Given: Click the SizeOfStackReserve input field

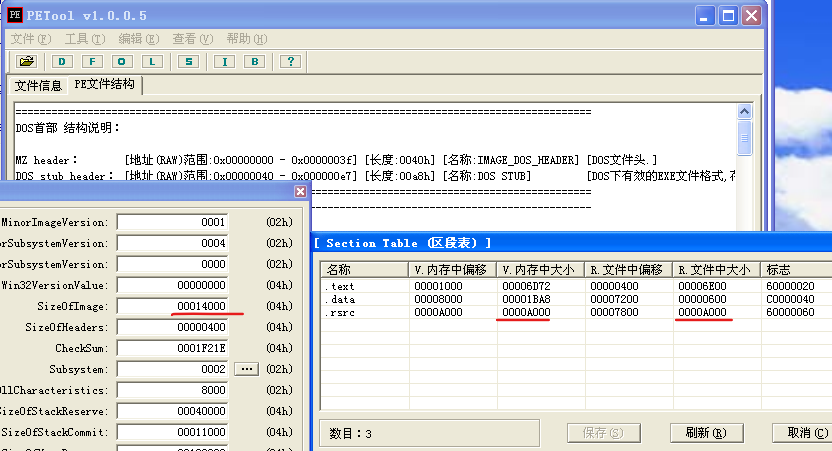Looking at the screenshot, I should (172, 411).
